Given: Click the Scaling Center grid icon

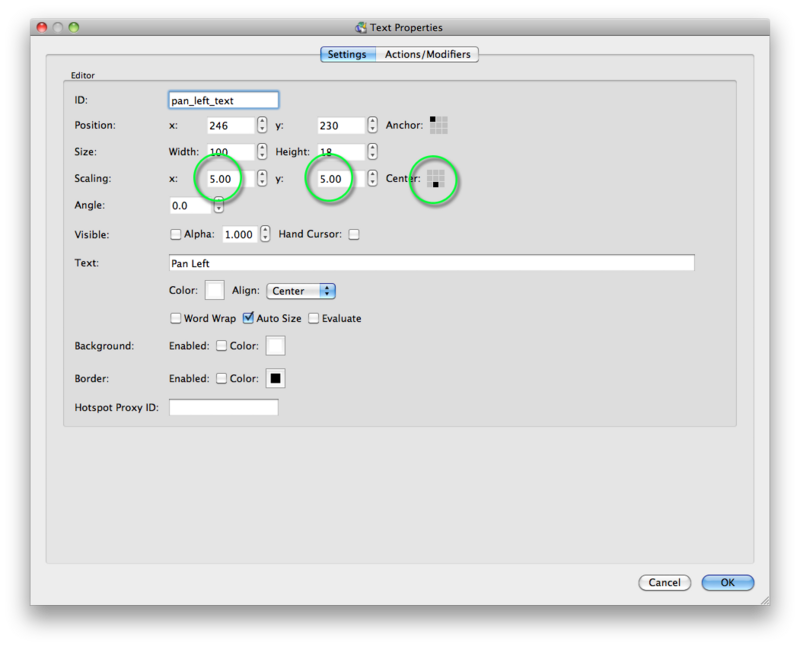Looking at the screenshot, I should 435,179.
